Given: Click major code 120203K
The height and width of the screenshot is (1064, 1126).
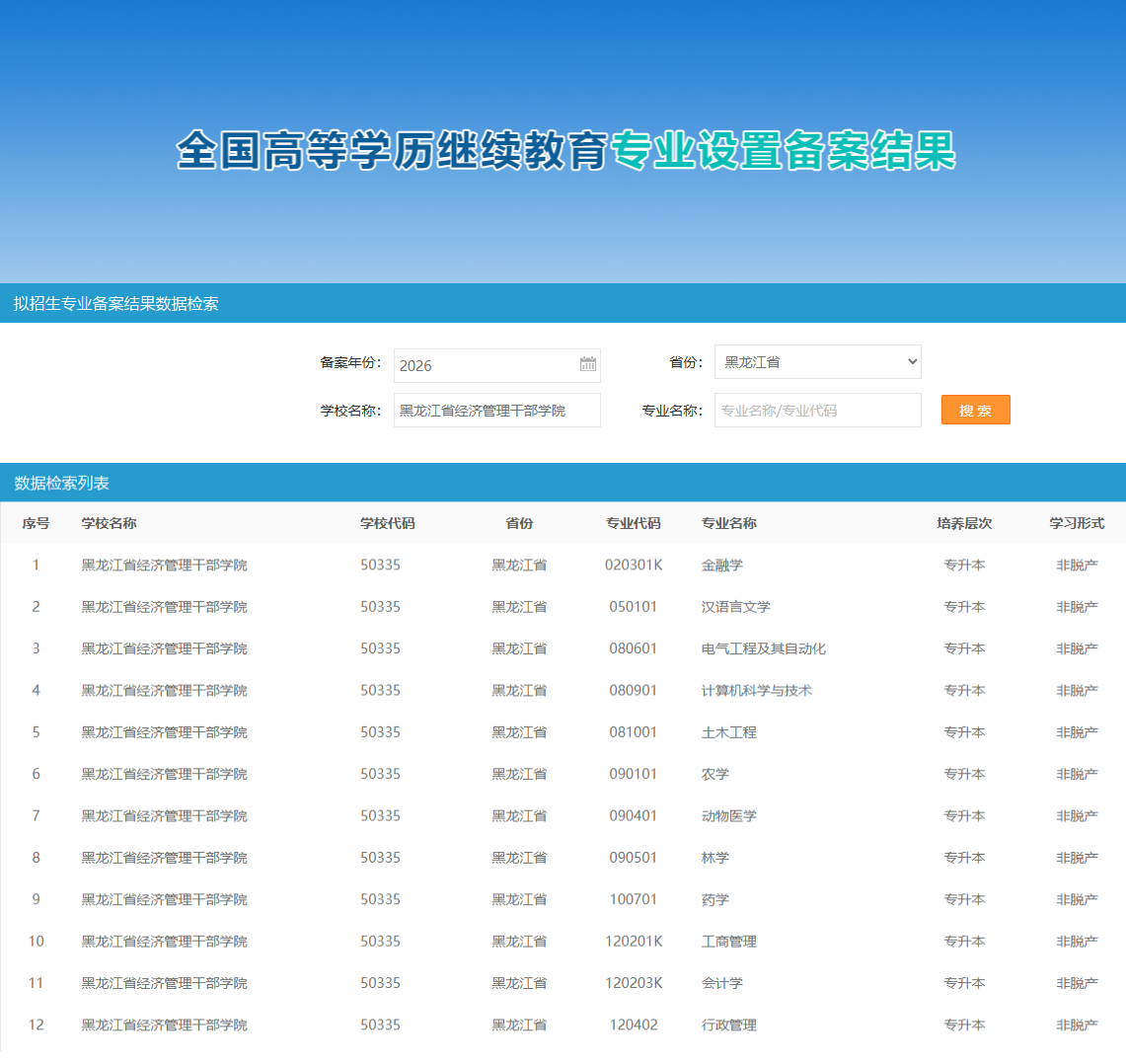Looking at the screenshot, I should point(634,983).
